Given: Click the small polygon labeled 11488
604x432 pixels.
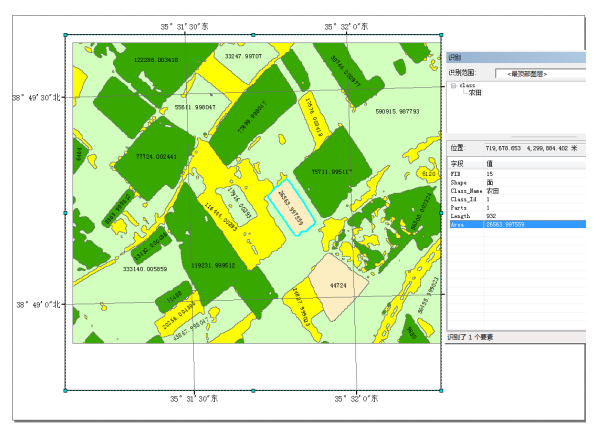Looking at the screenshot, I should (x=174, y=296).
